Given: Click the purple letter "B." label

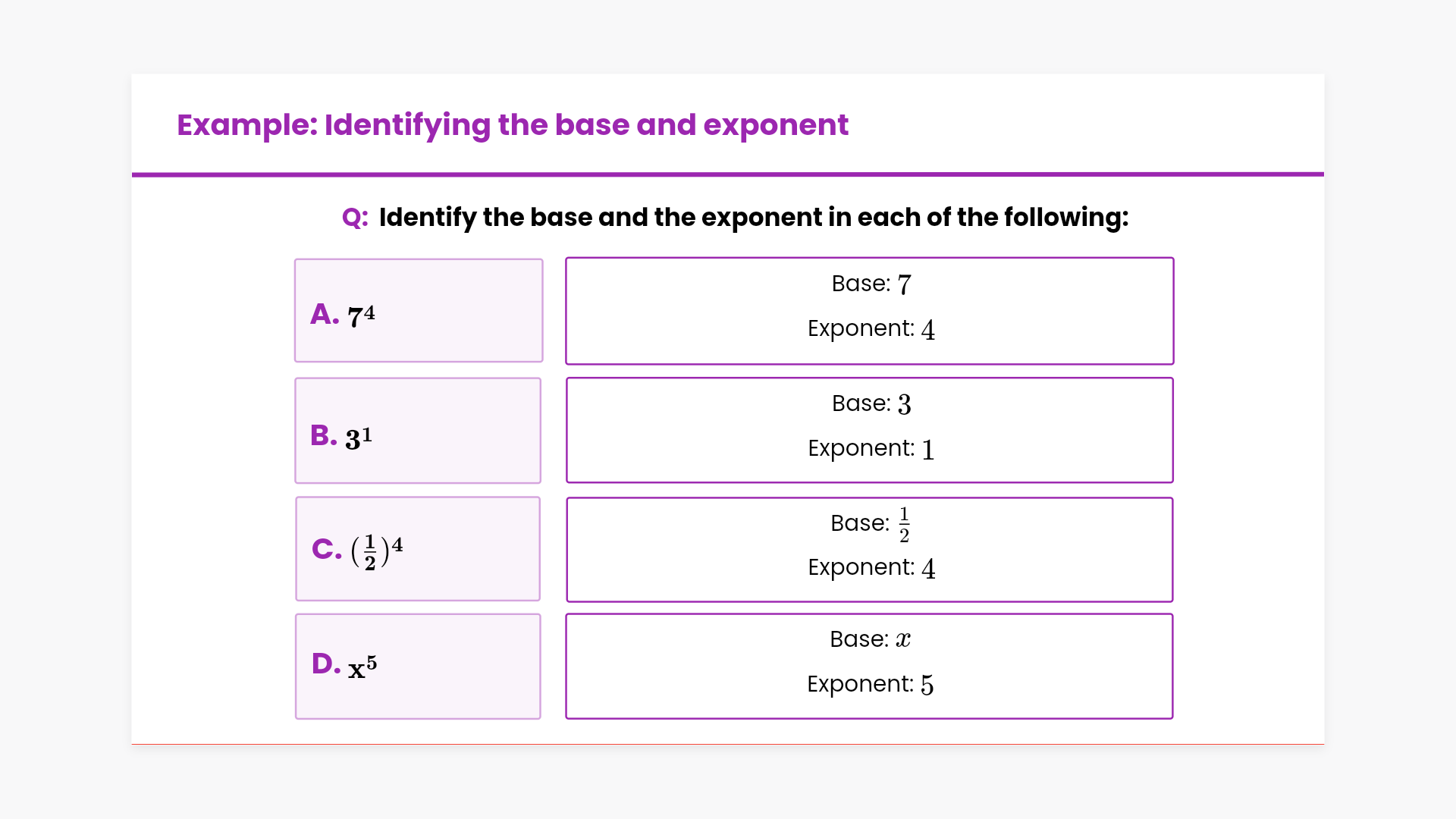Looking at the screenshot, I should 324,435.
